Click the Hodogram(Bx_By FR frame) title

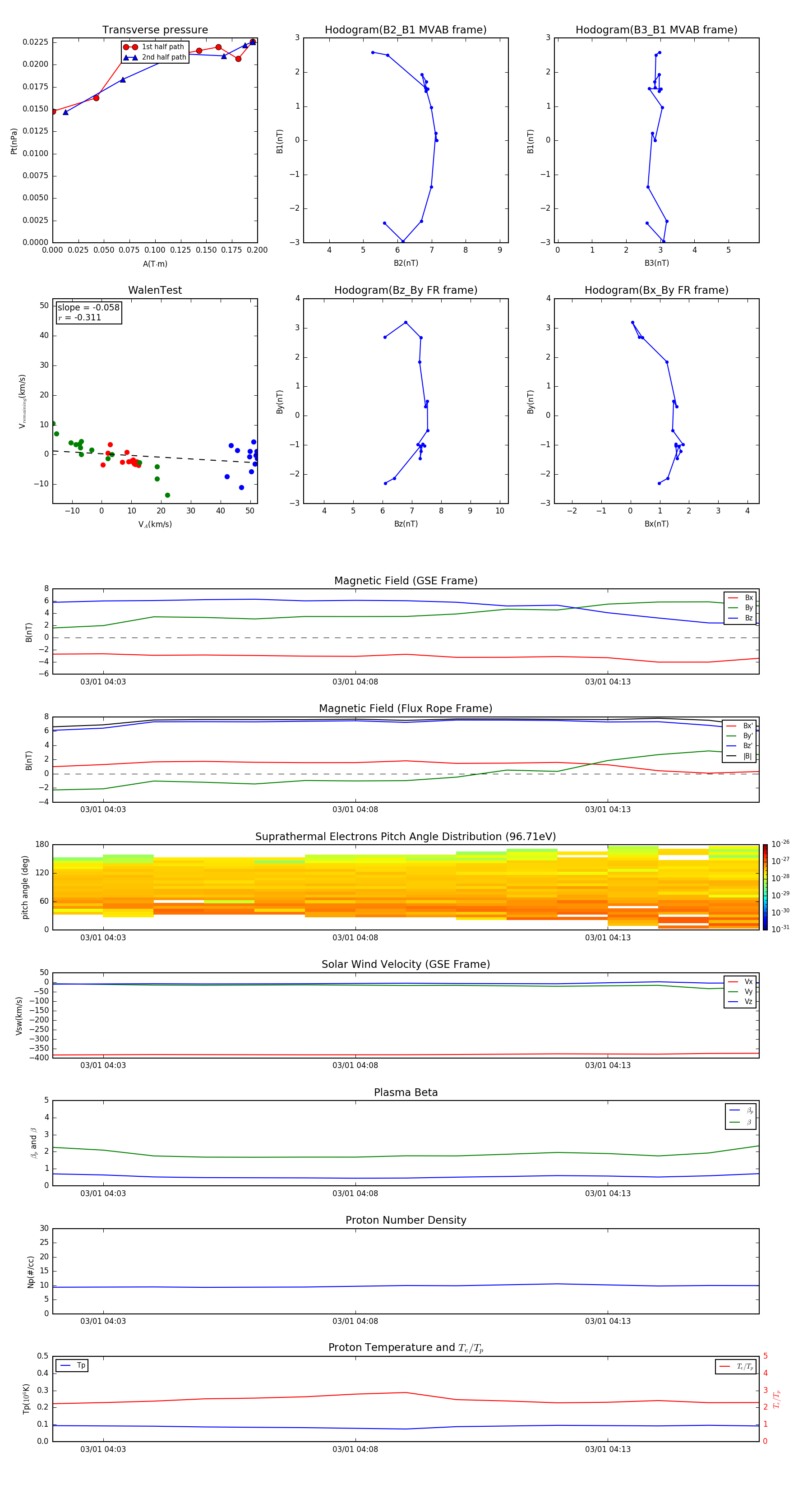656,290
